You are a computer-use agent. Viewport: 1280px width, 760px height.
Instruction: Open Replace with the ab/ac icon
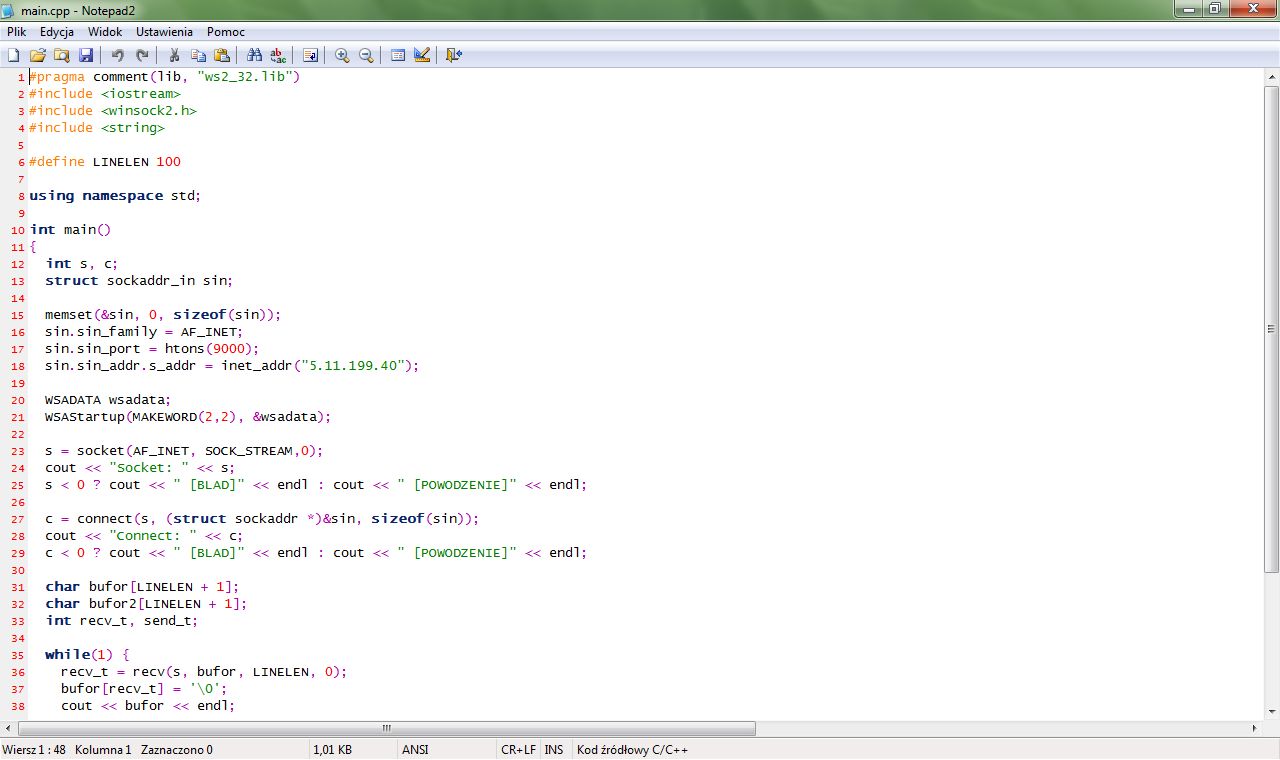(x=278, y=55)
